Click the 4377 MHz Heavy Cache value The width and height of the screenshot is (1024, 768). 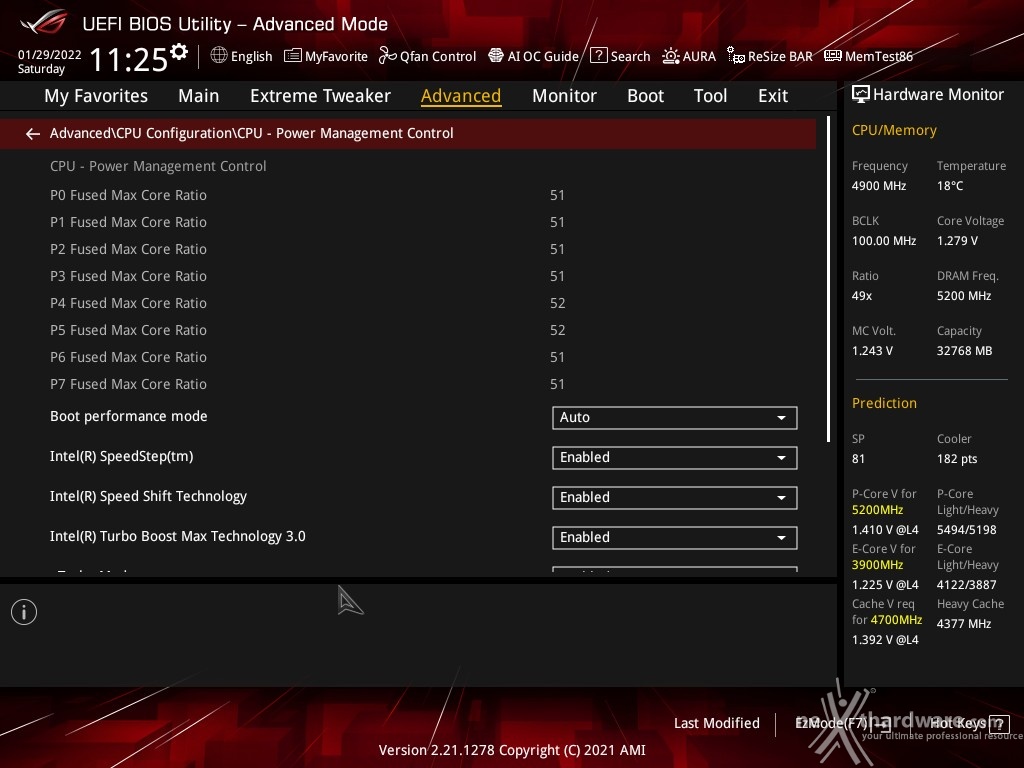coord(964,624)
